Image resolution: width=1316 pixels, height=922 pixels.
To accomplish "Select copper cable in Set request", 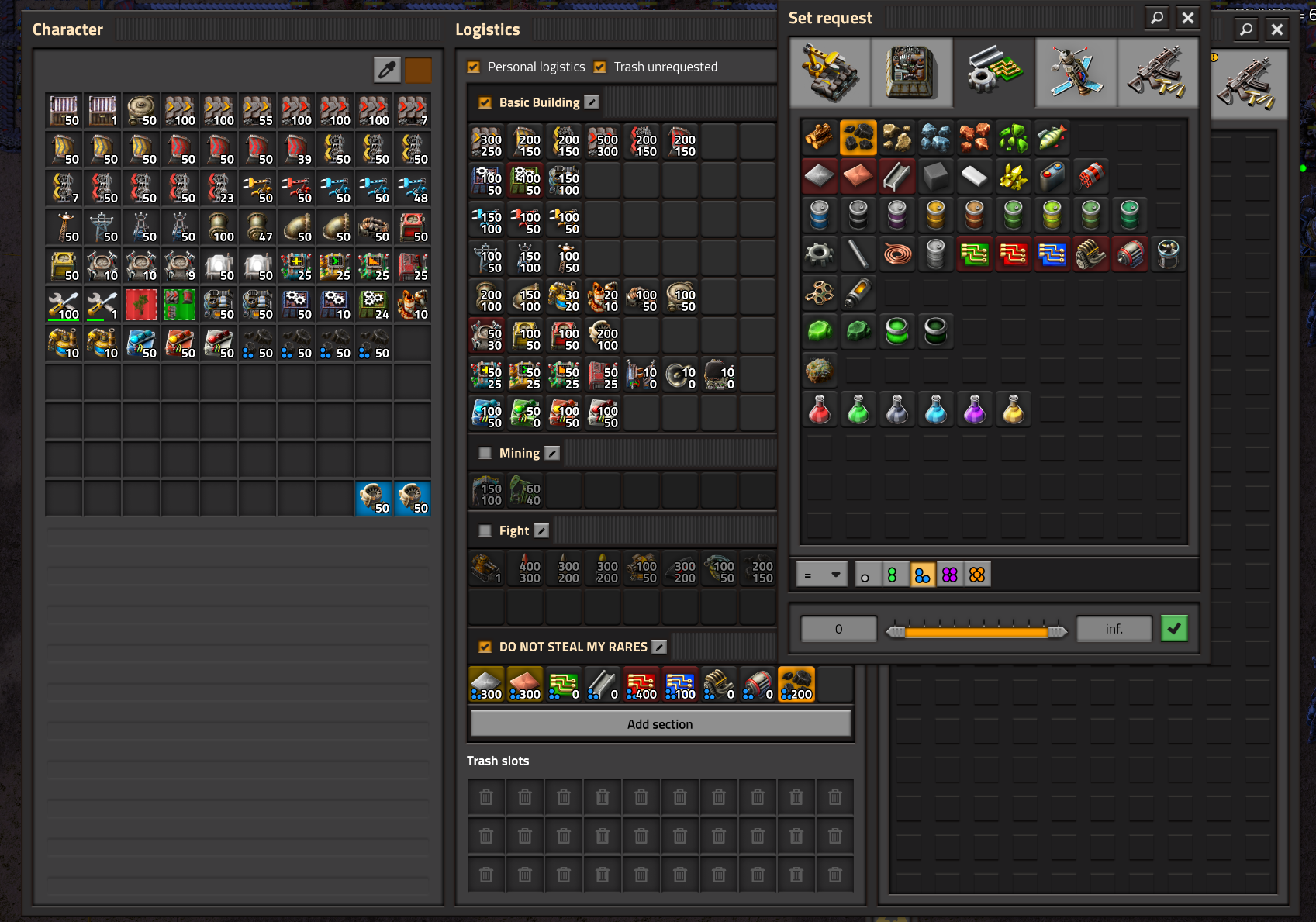I will click(x=897, y=254).
